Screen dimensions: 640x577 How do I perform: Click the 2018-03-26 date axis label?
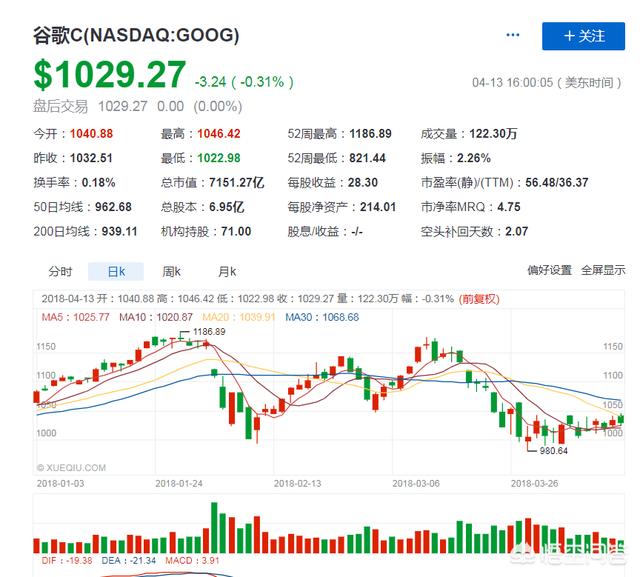[535, 484]
